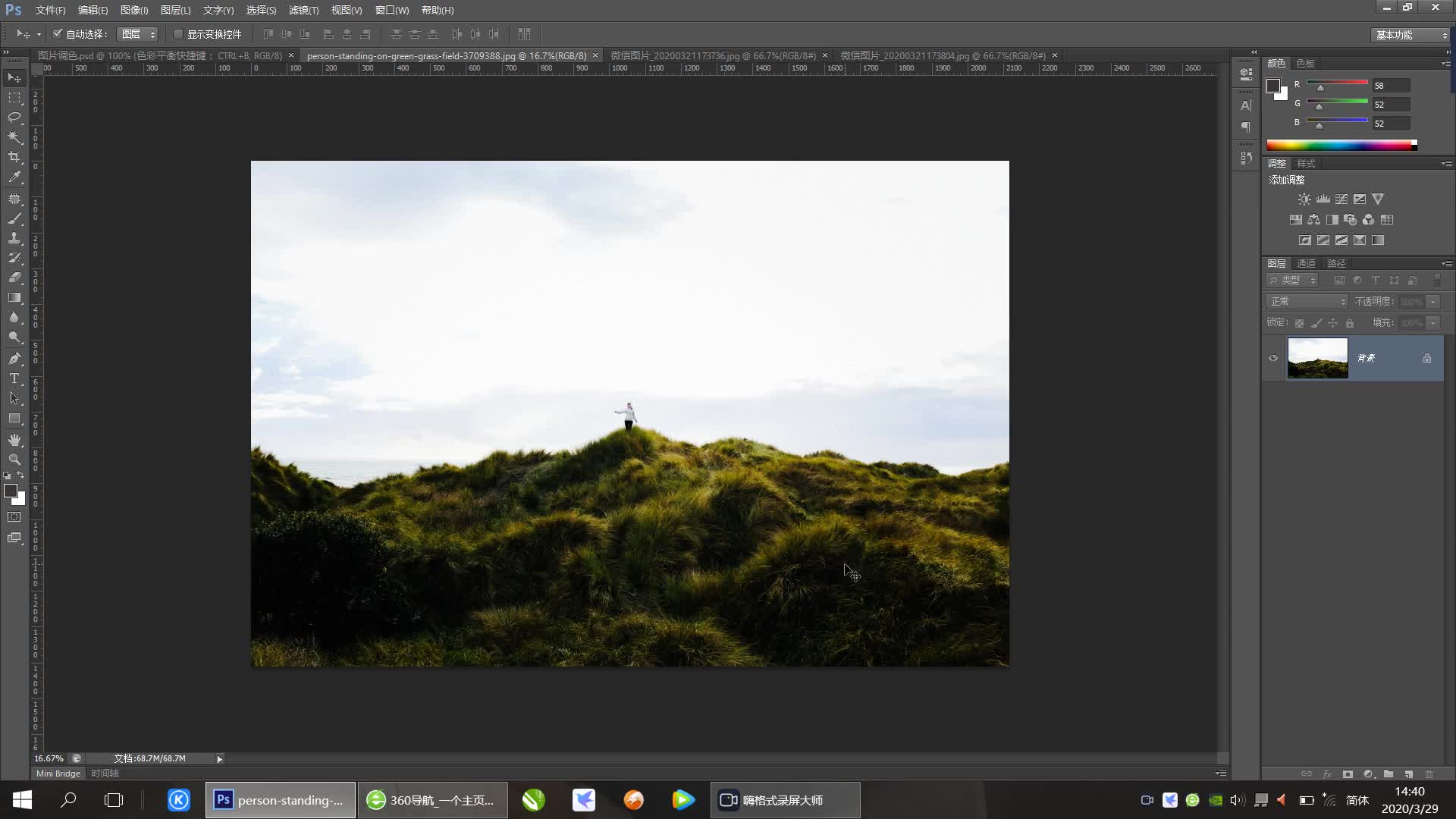This screenshot has height=819, width=1456.
Task: Select the Eyedropper tool
Action: 14,177
